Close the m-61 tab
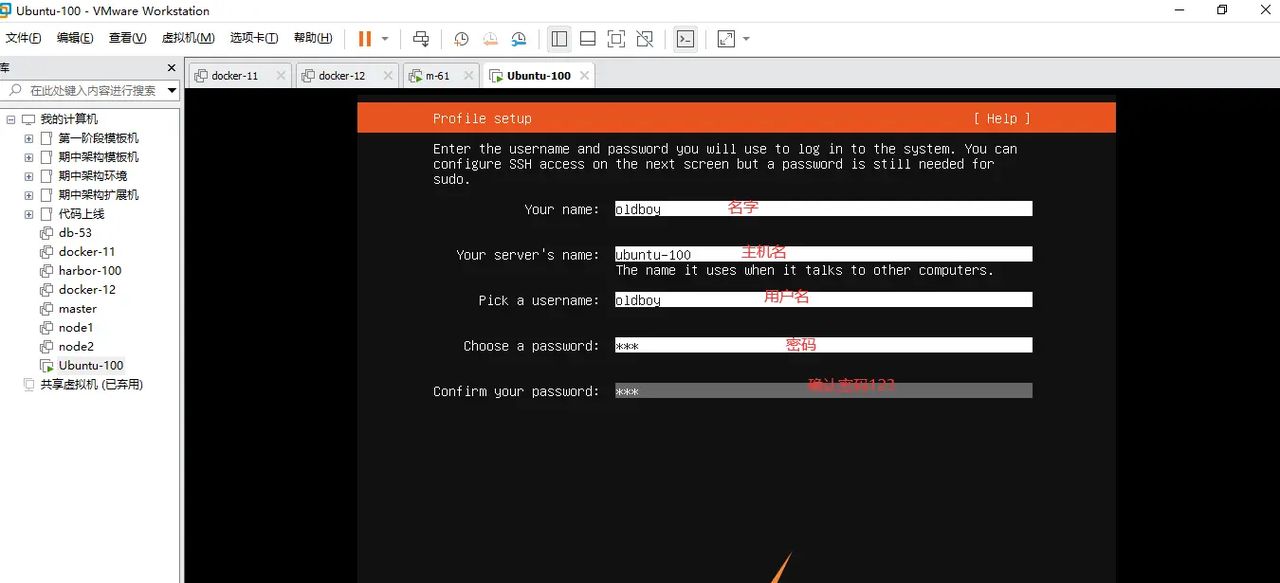The image size is (1280, 583). pos(468,74)
